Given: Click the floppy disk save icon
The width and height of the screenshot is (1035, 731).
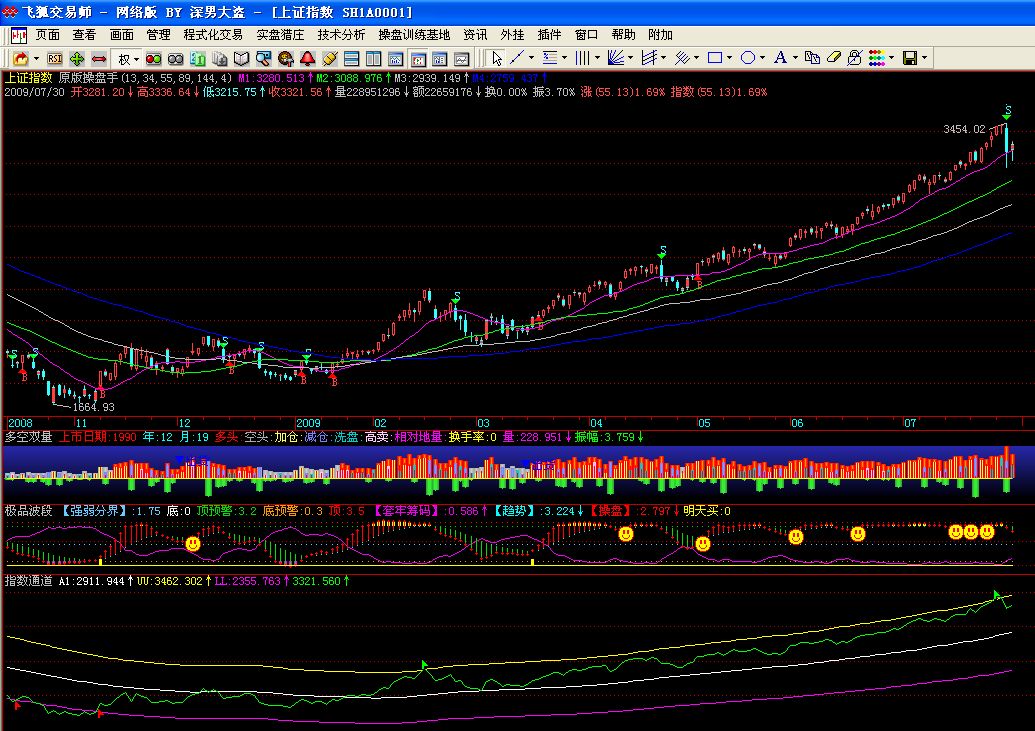Looking at the screenshot, I should click(910, 58).
